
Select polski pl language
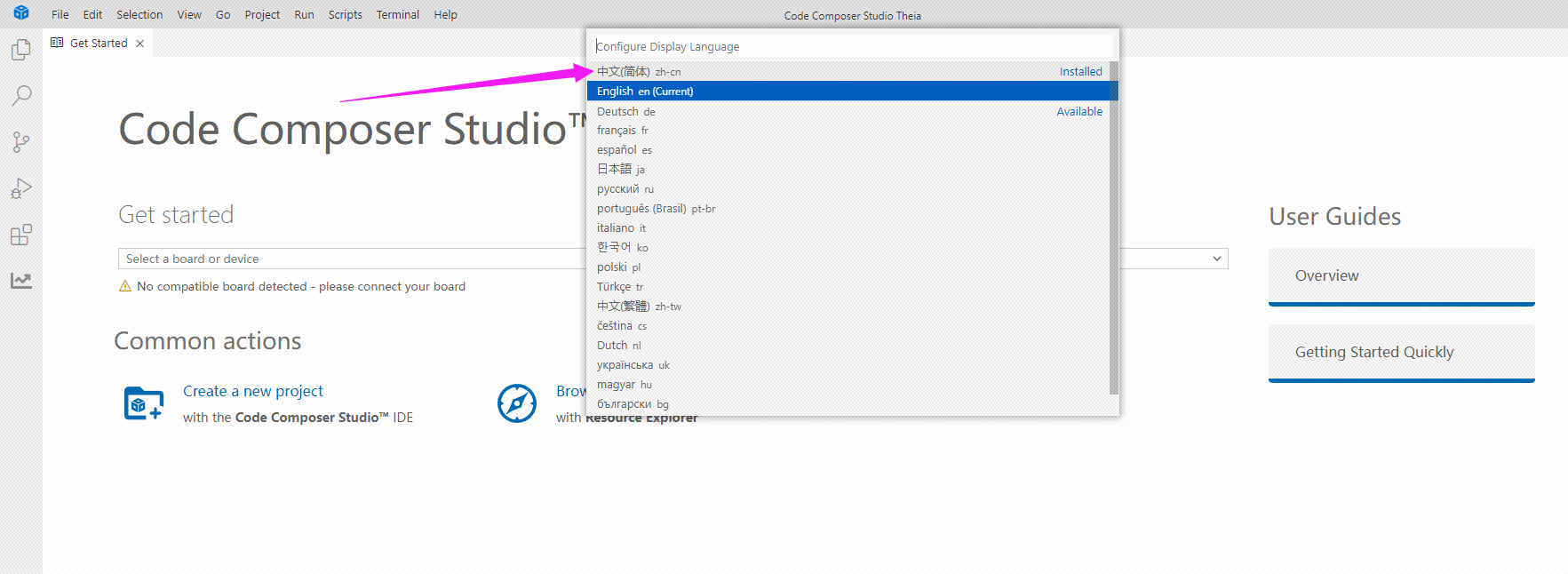848,267
